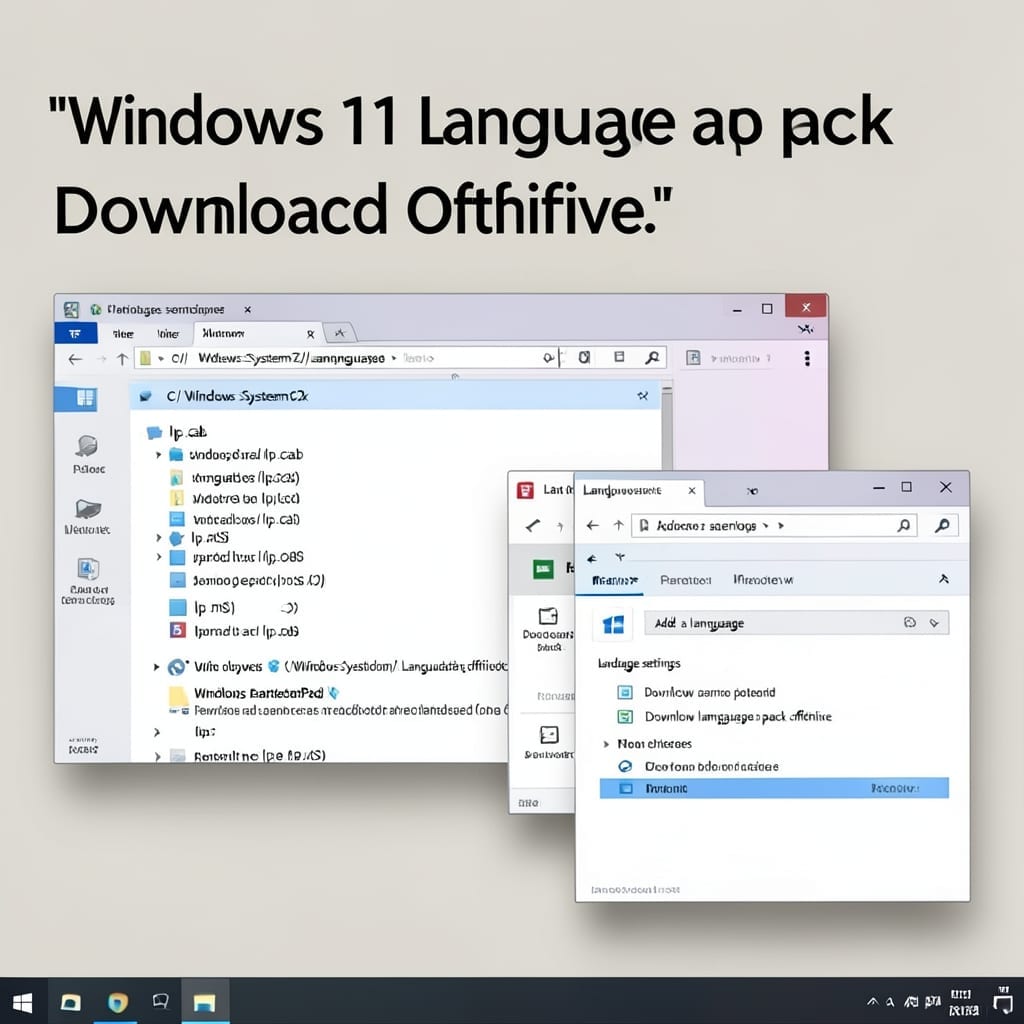Click the panel icon left of the magnifier in the large window
1024x1024 pixels.
pos(619,357)
